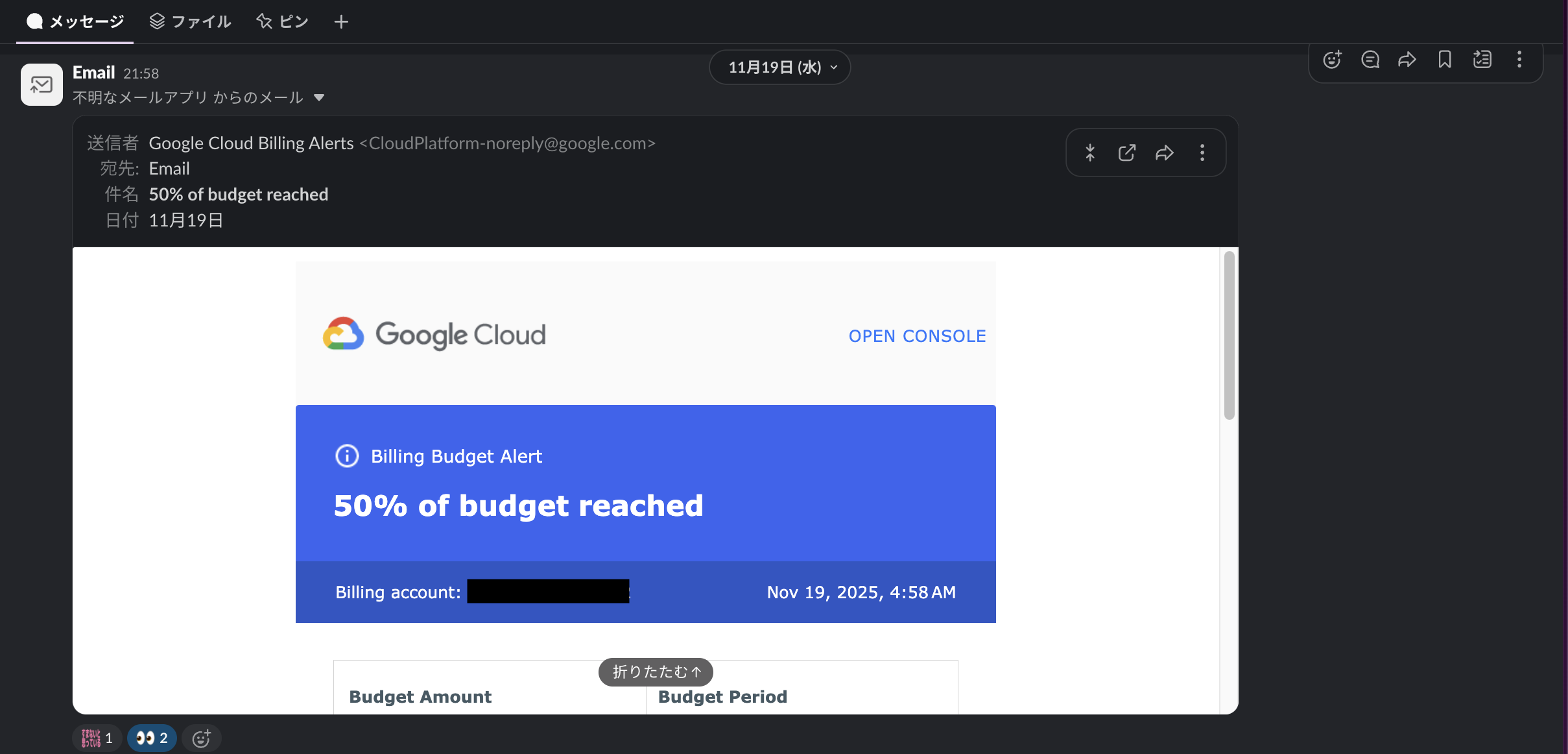Click the OPEN CONSOLE link
The image size is (1568, 754).
(917, 336)
